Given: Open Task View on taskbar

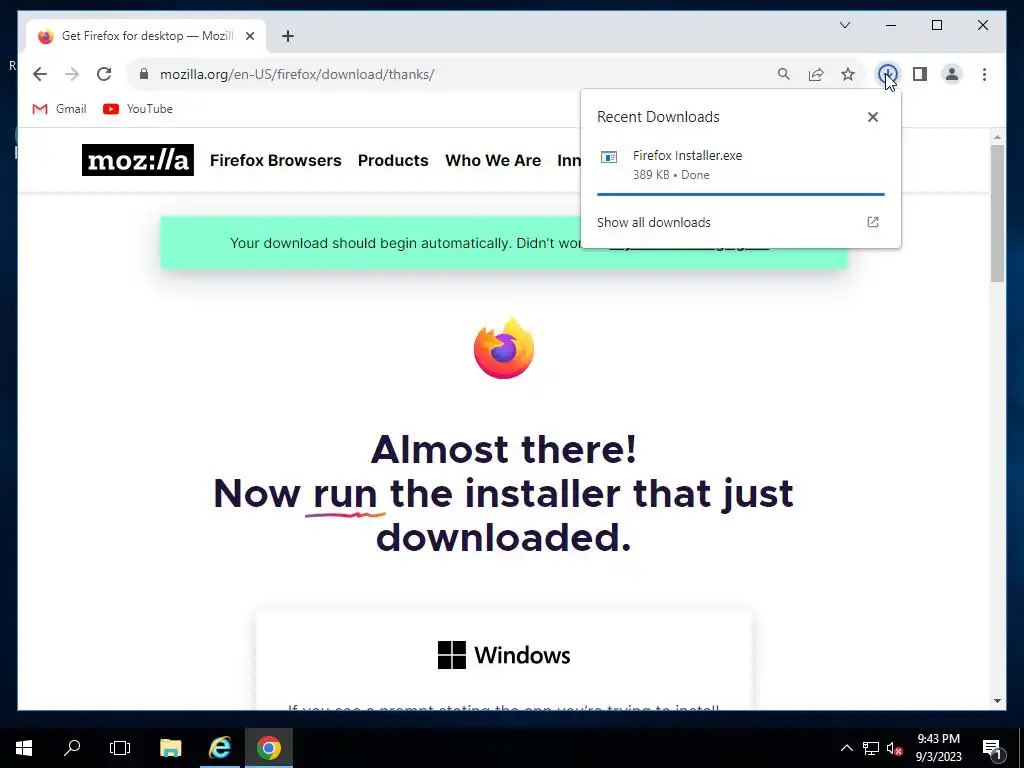Looking at the screenshot, I should pyautogui.click(x=120, y=748).
